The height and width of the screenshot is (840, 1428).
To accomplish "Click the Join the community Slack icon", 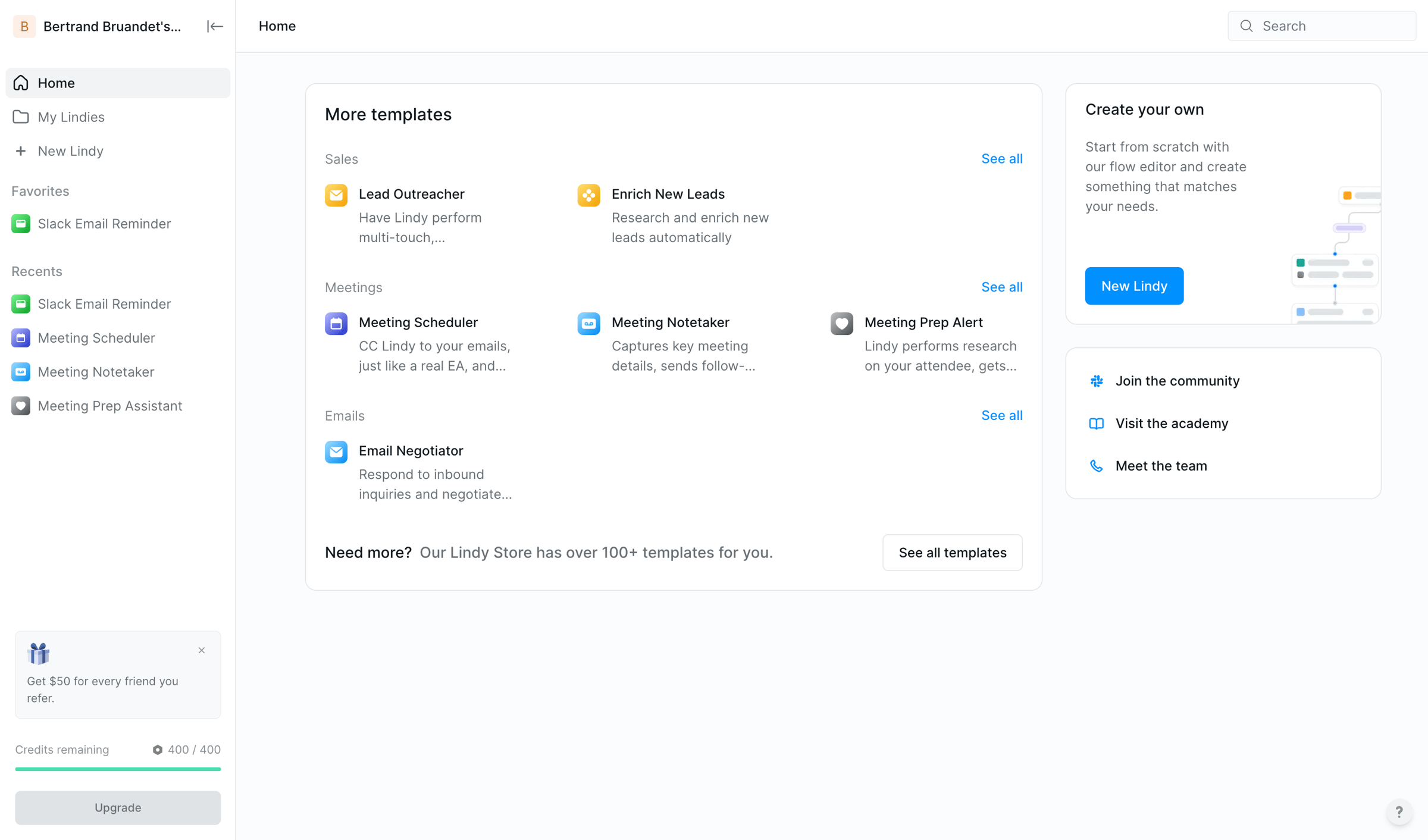I will [x=1097, y=381].
